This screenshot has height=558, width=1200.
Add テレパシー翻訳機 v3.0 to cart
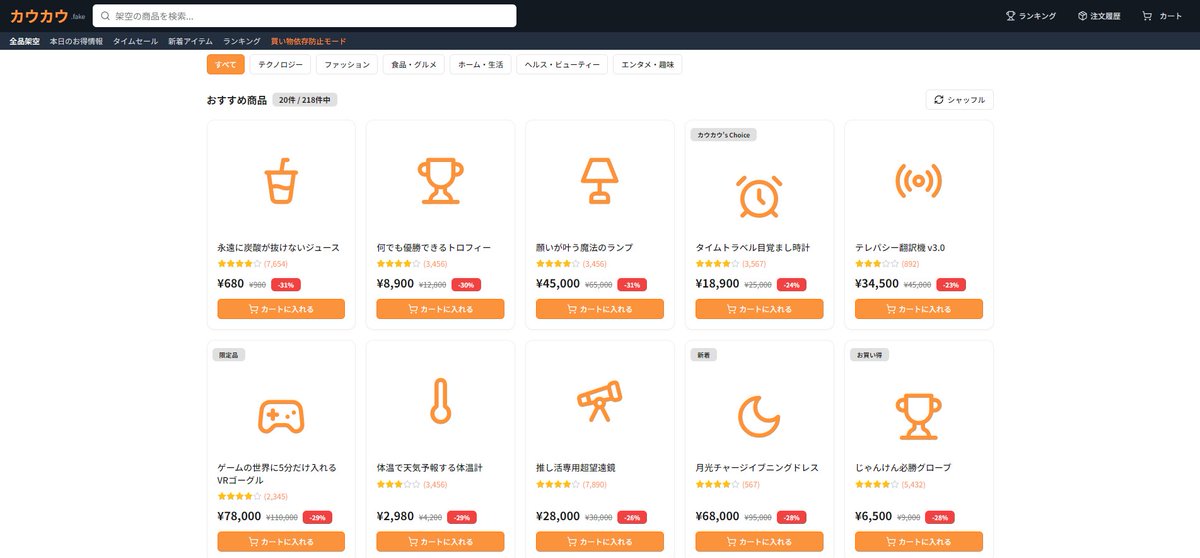[x=918, y=309]
